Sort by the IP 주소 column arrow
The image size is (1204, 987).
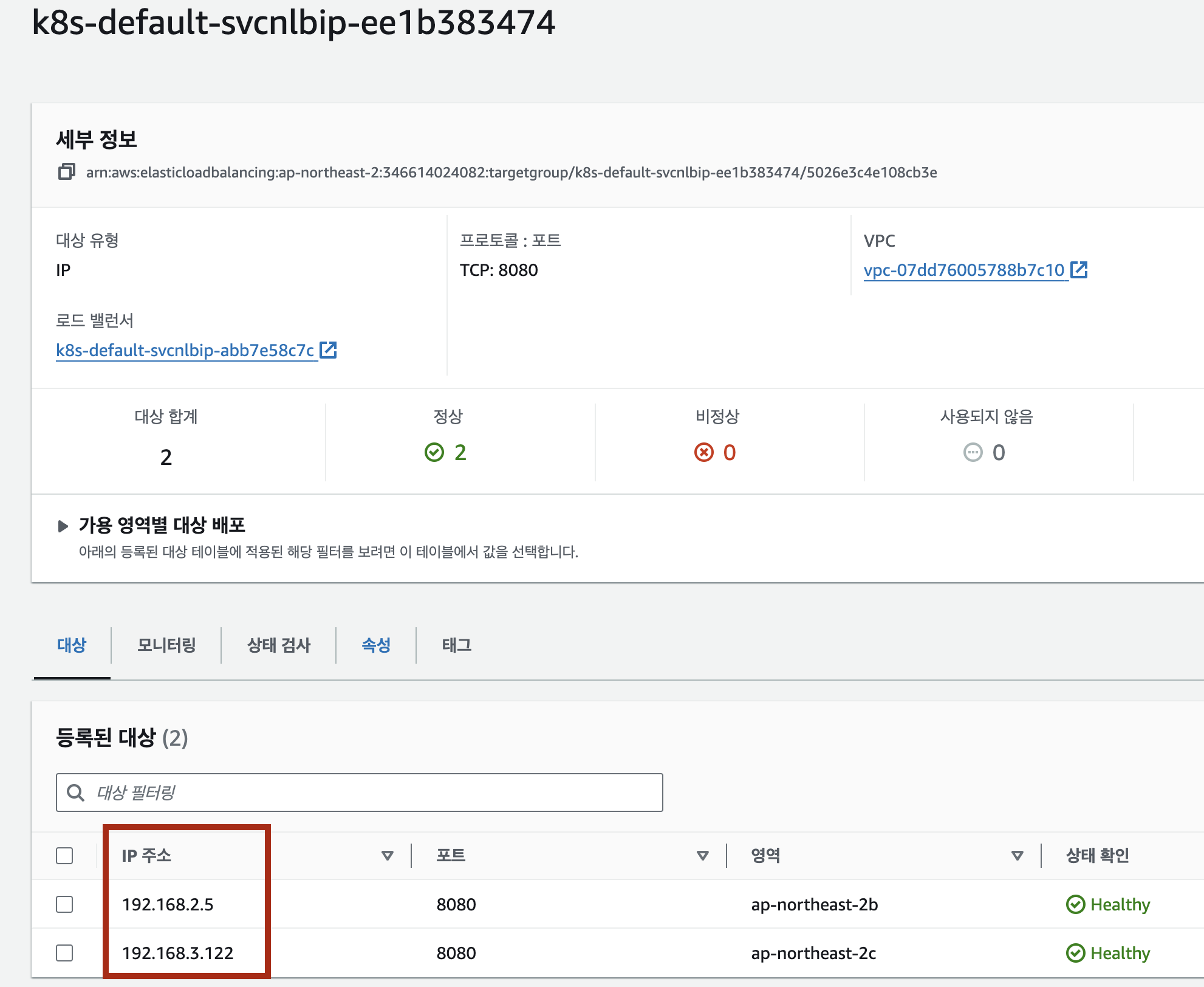coord(387,856)
